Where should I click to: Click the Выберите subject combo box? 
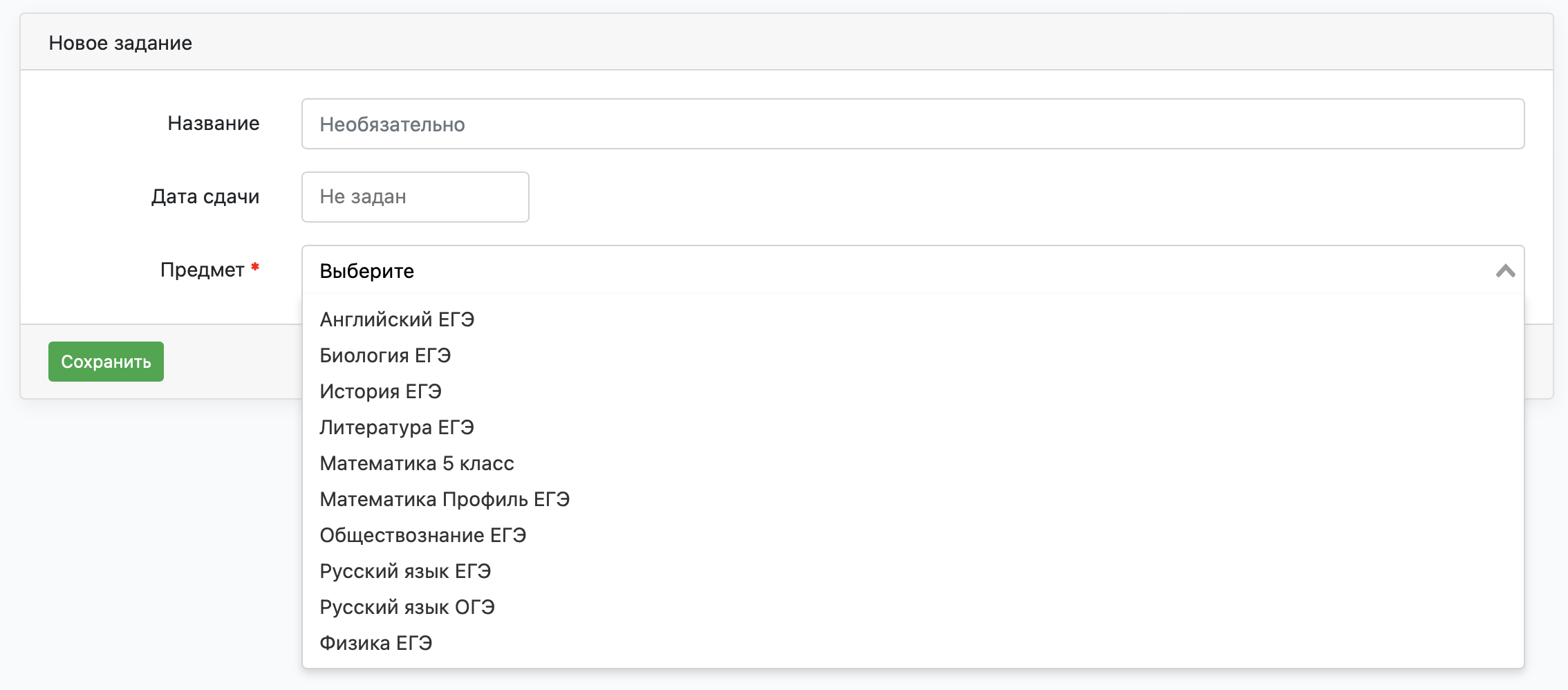(913, 270)
